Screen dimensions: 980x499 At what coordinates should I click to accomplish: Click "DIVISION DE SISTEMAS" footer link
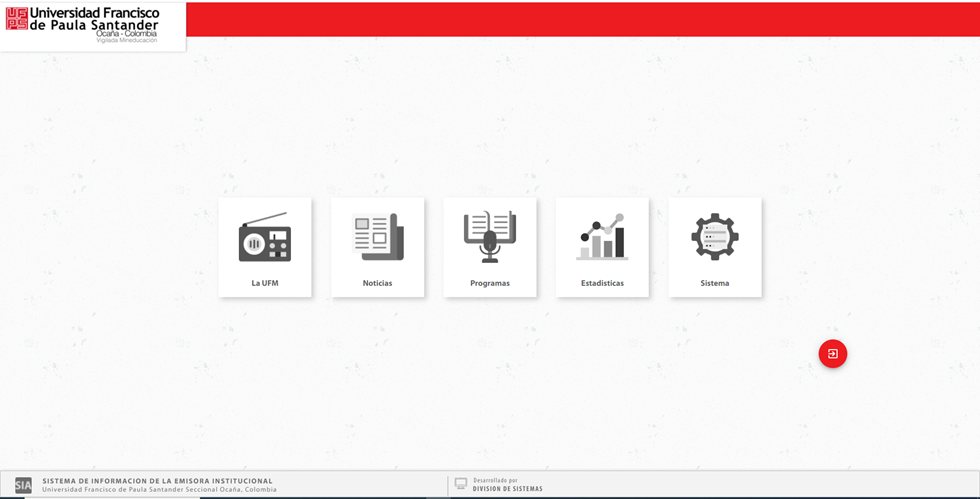pyautogui.click(x=508, y=489)
